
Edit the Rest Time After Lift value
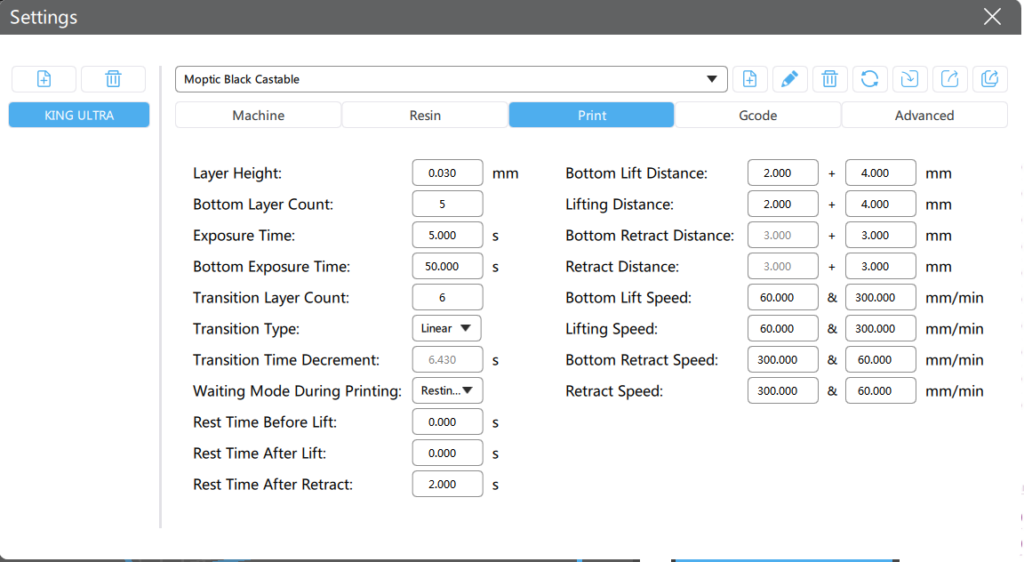(447, 453)
